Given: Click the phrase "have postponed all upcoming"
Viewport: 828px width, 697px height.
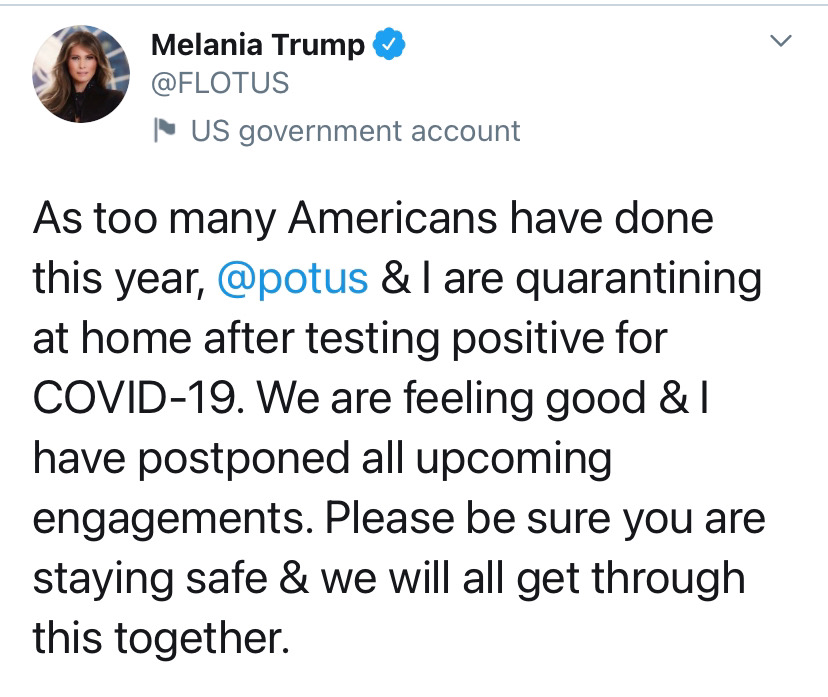Looking at the screenshot, I should coord(322,458).
